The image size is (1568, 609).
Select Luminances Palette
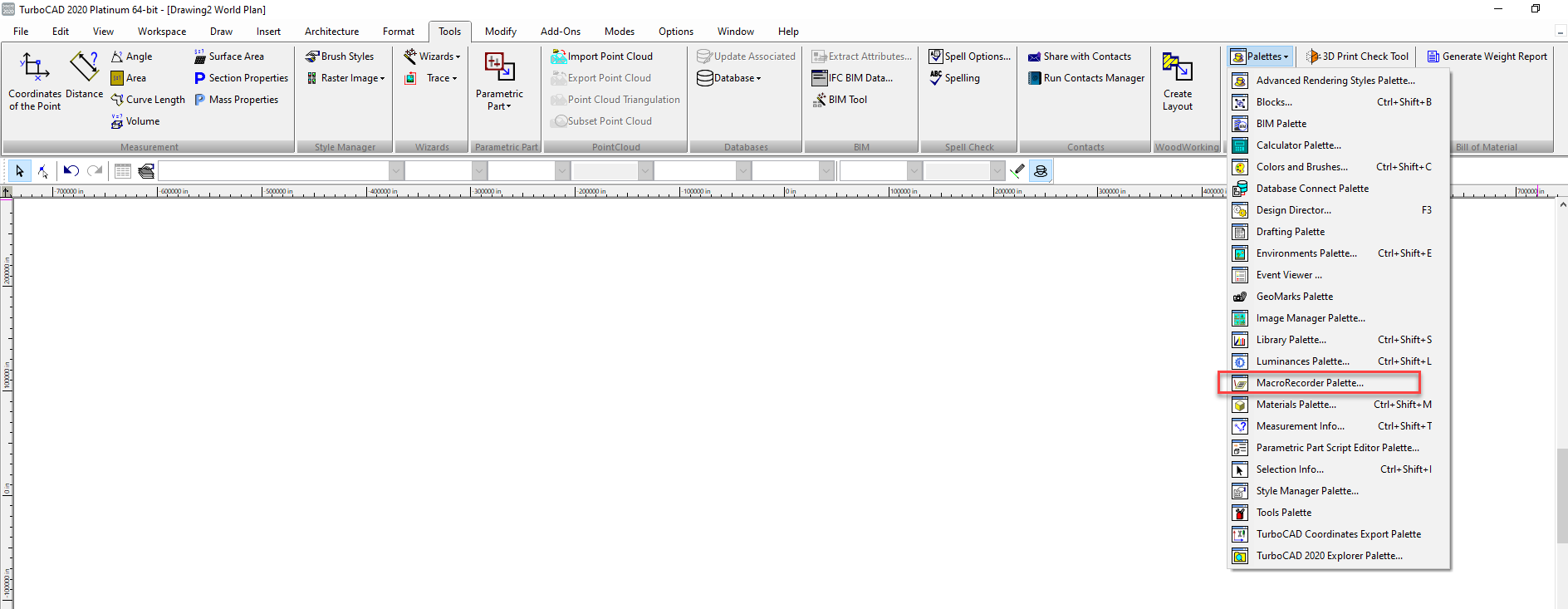pyautogui.click(x=1339, y=361)
